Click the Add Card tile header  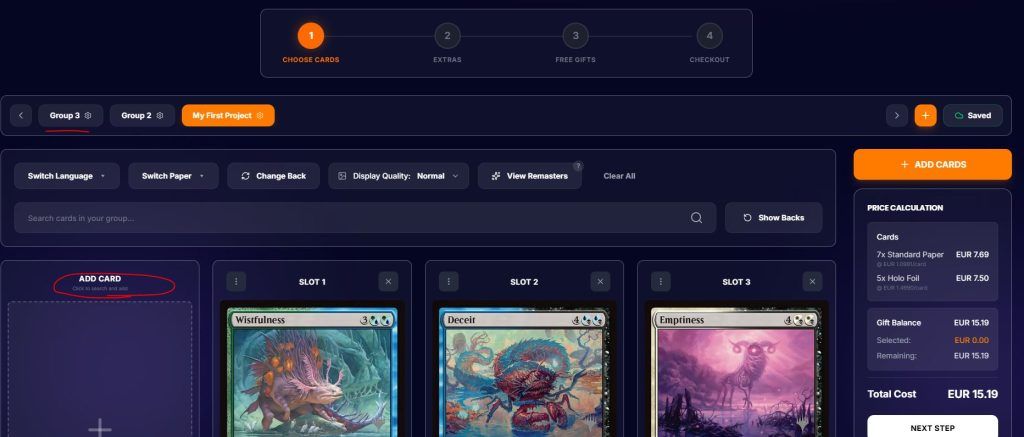point(100,282)
